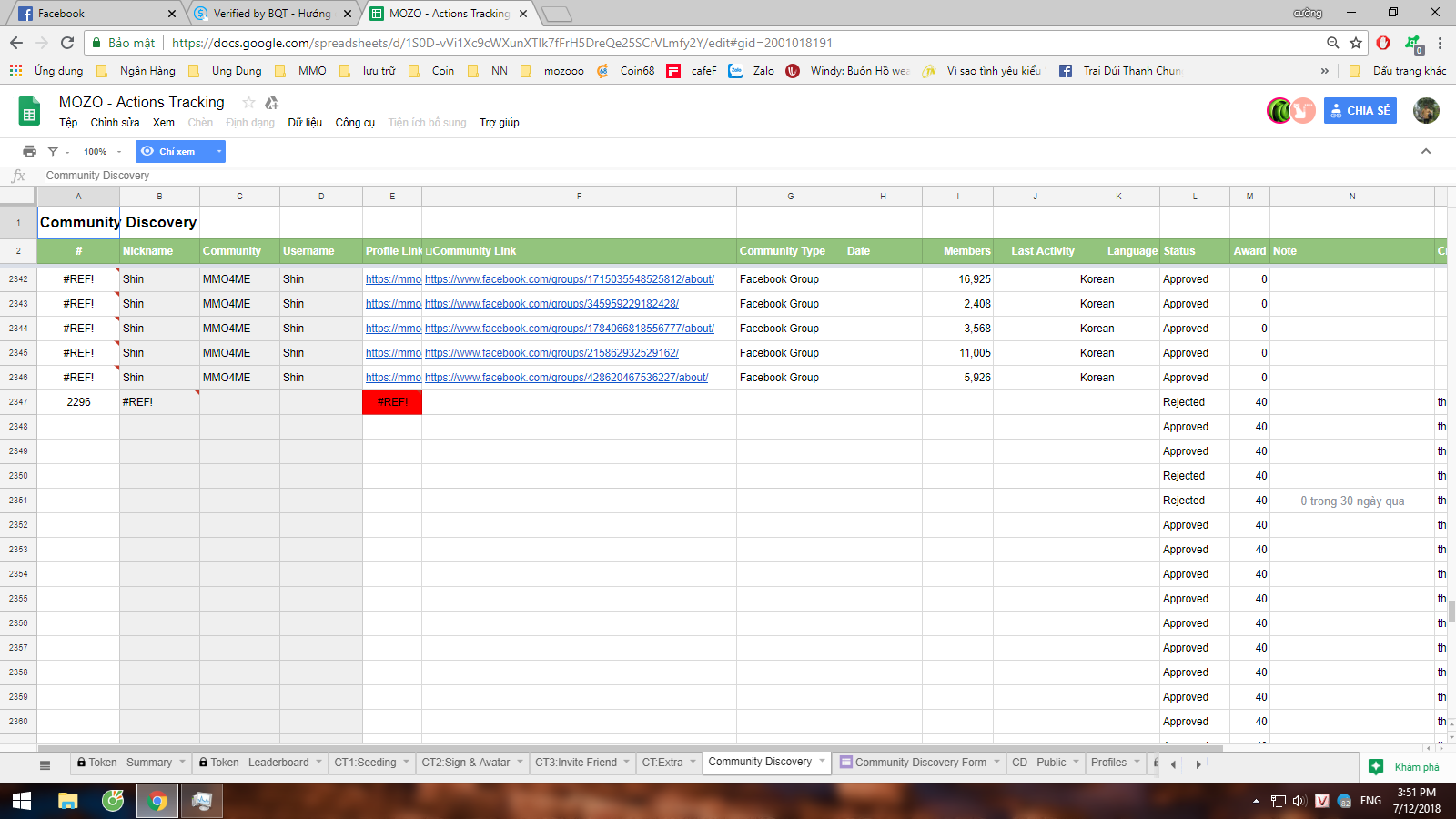Click the formula bar showing Community Discovery
1456x819 pixels.
[x=364, y=176]
